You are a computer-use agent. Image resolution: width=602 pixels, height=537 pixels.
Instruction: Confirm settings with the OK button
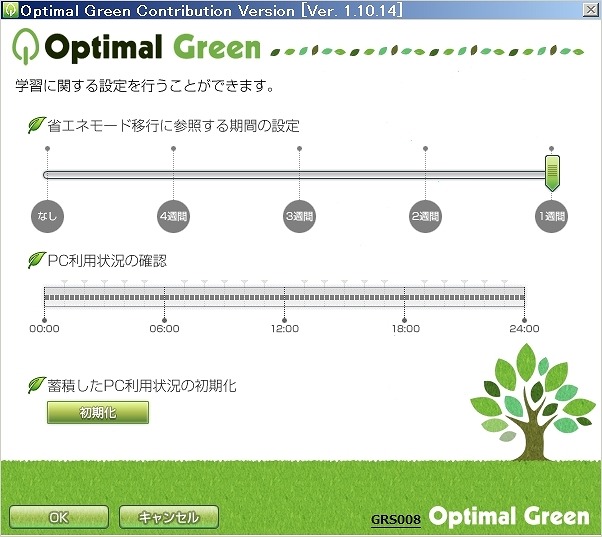(x=59, y=517)
